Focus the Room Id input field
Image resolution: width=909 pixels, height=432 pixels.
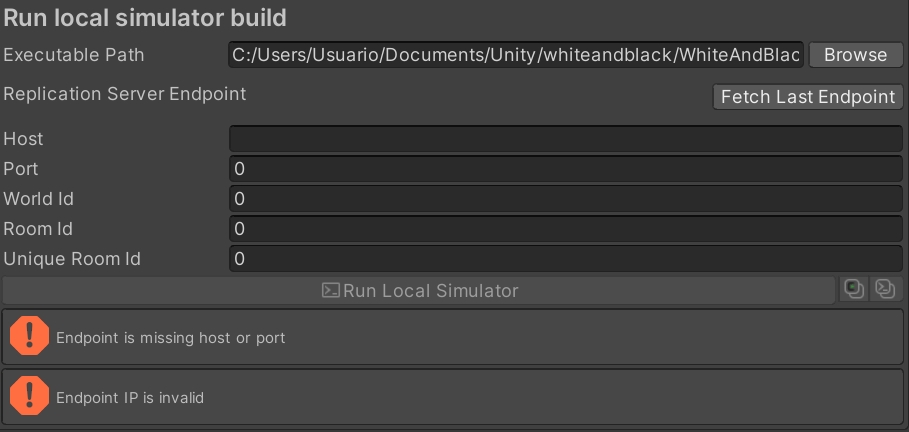(565, 229)
